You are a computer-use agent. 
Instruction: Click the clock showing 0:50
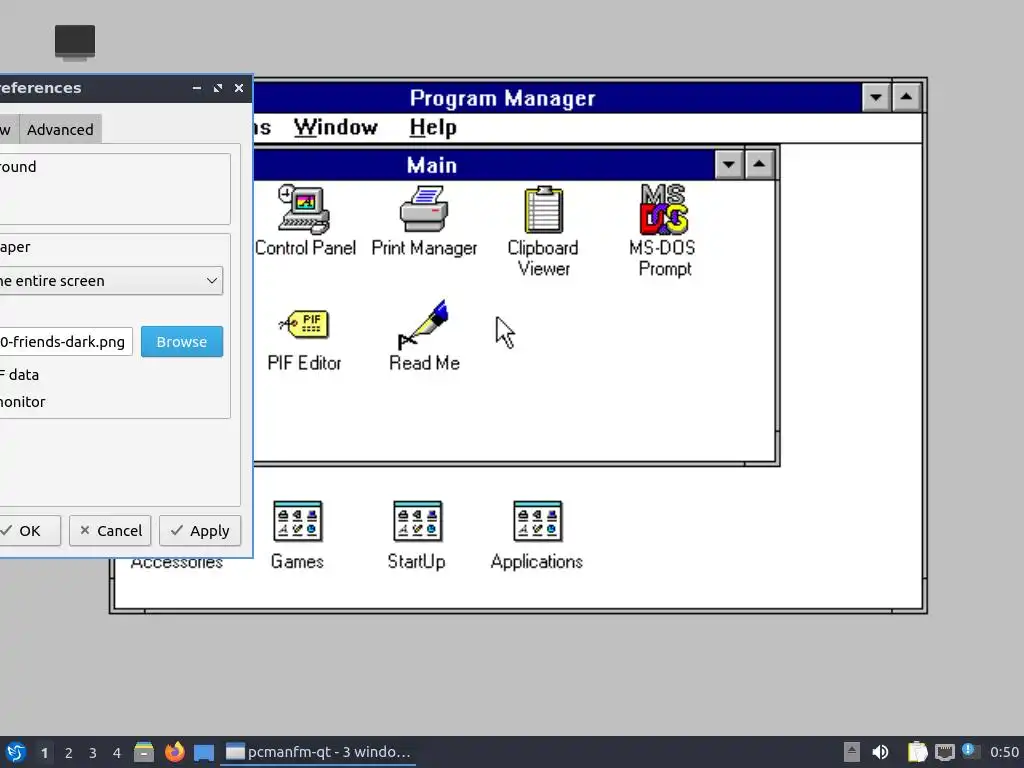[1004, 752]
